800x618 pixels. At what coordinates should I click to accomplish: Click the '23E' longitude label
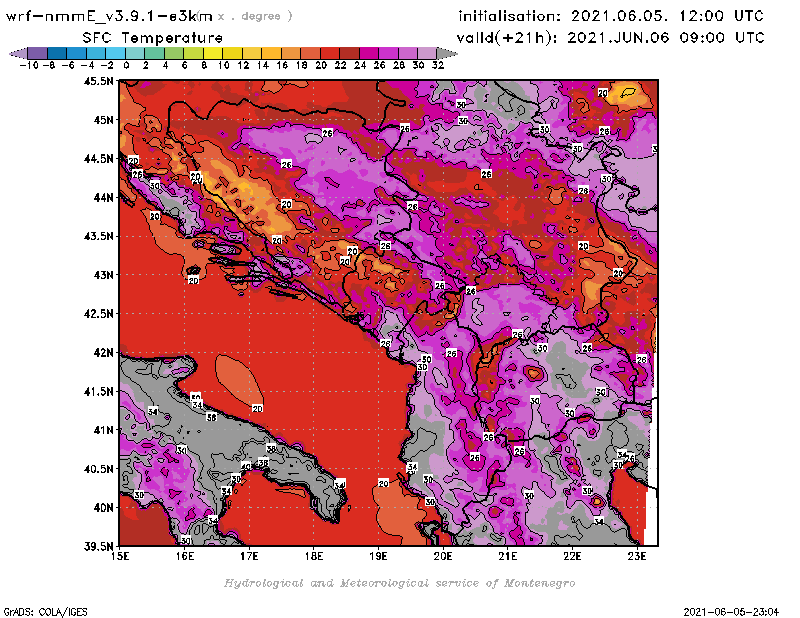(637, 556)
